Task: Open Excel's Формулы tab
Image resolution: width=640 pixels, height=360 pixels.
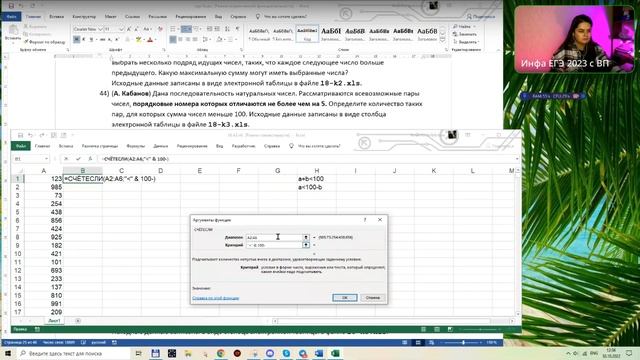Action: pyautogui.click(x=136, y=146)
